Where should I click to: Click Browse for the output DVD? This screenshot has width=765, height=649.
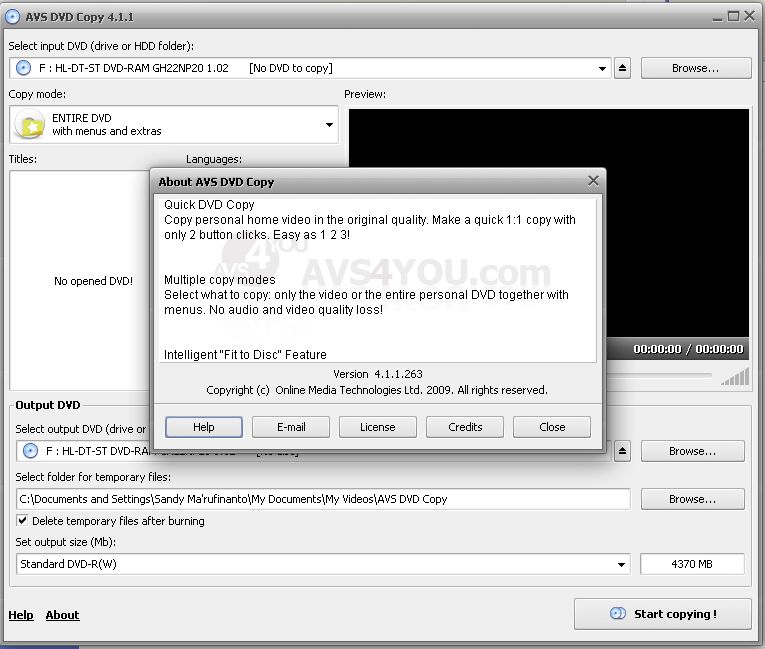point(693,451)
